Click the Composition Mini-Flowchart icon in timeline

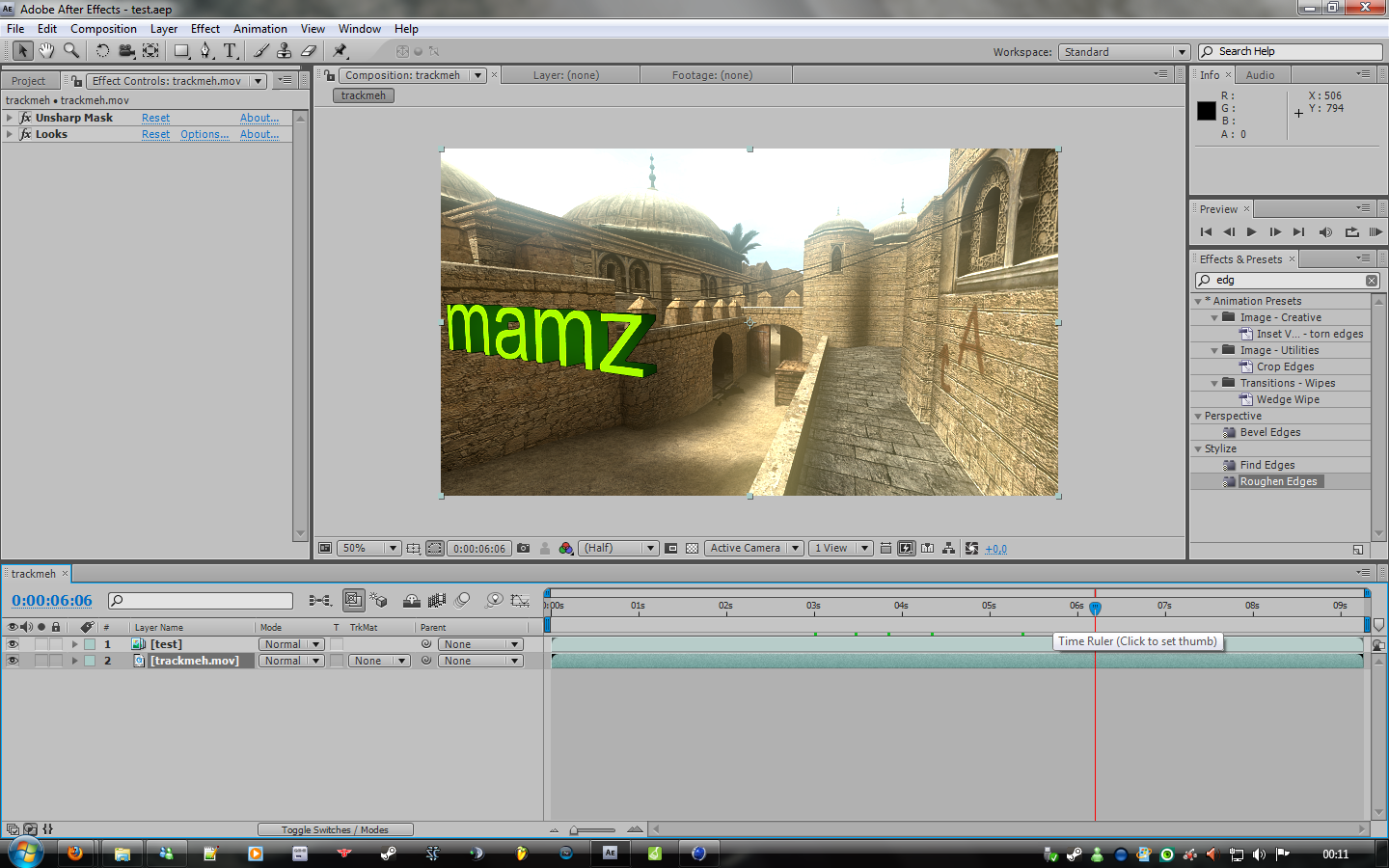(320, 600)
